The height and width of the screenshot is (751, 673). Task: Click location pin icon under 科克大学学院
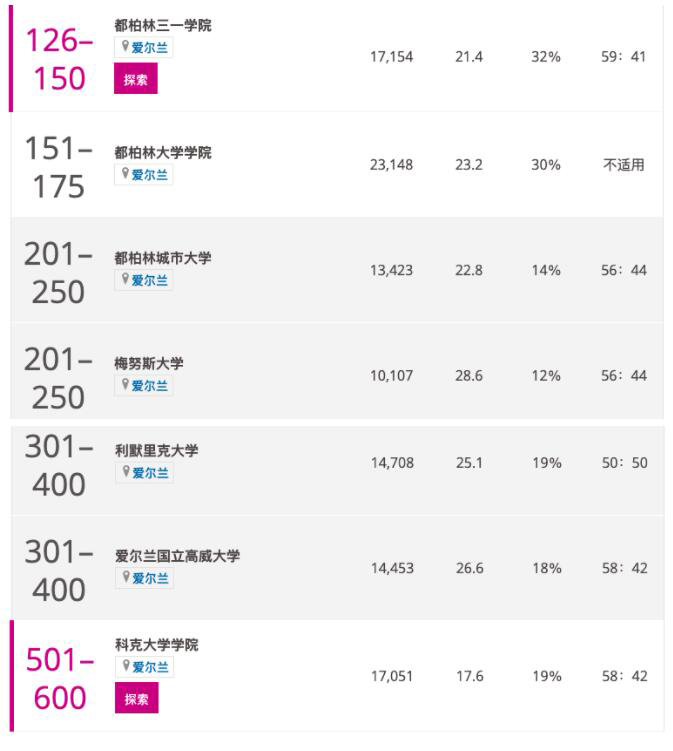coord(125,667)
